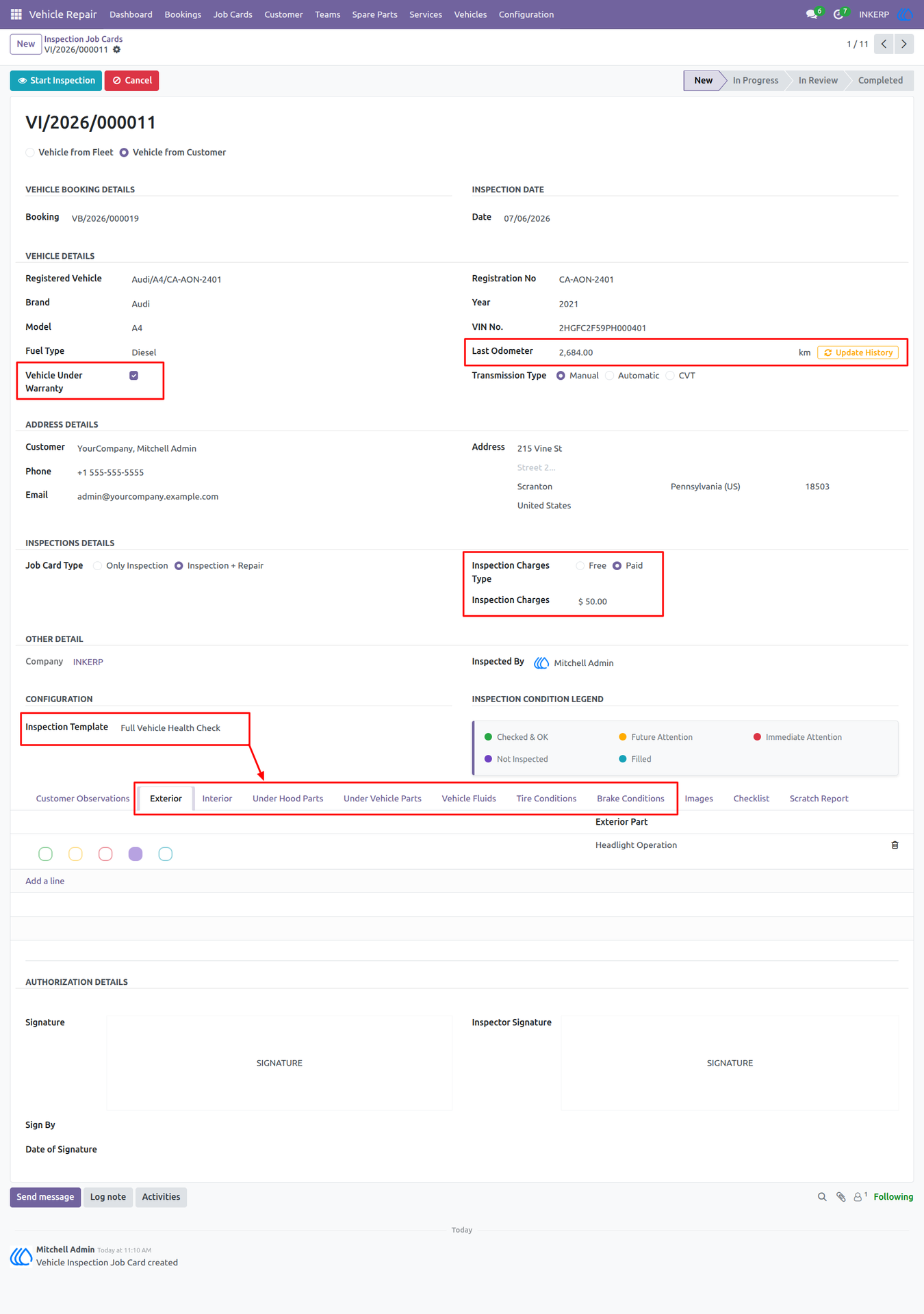Click Add a line link

[45, 881]
